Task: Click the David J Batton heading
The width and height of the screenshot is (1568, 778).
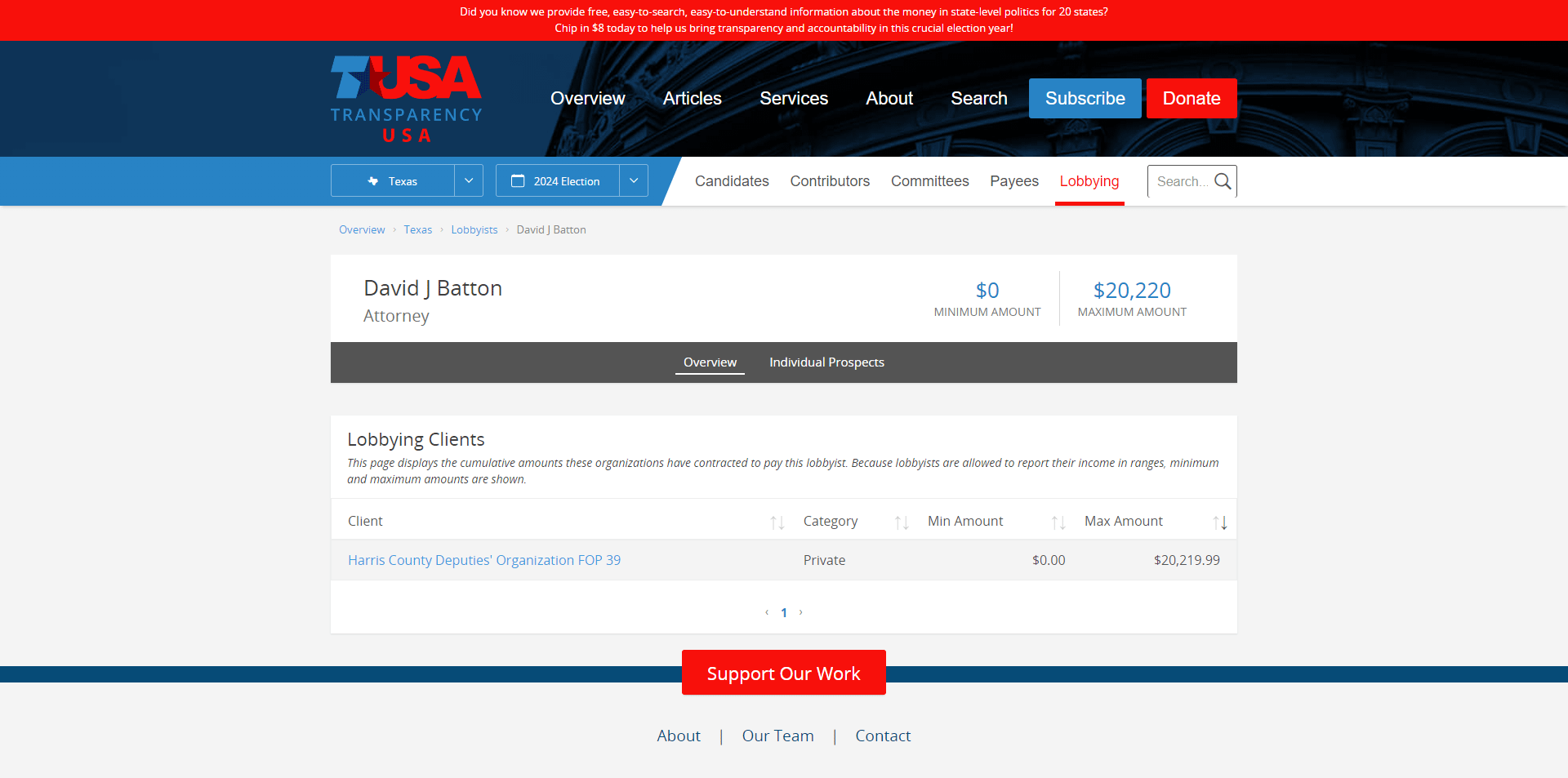Action: (x=433, y=288)
